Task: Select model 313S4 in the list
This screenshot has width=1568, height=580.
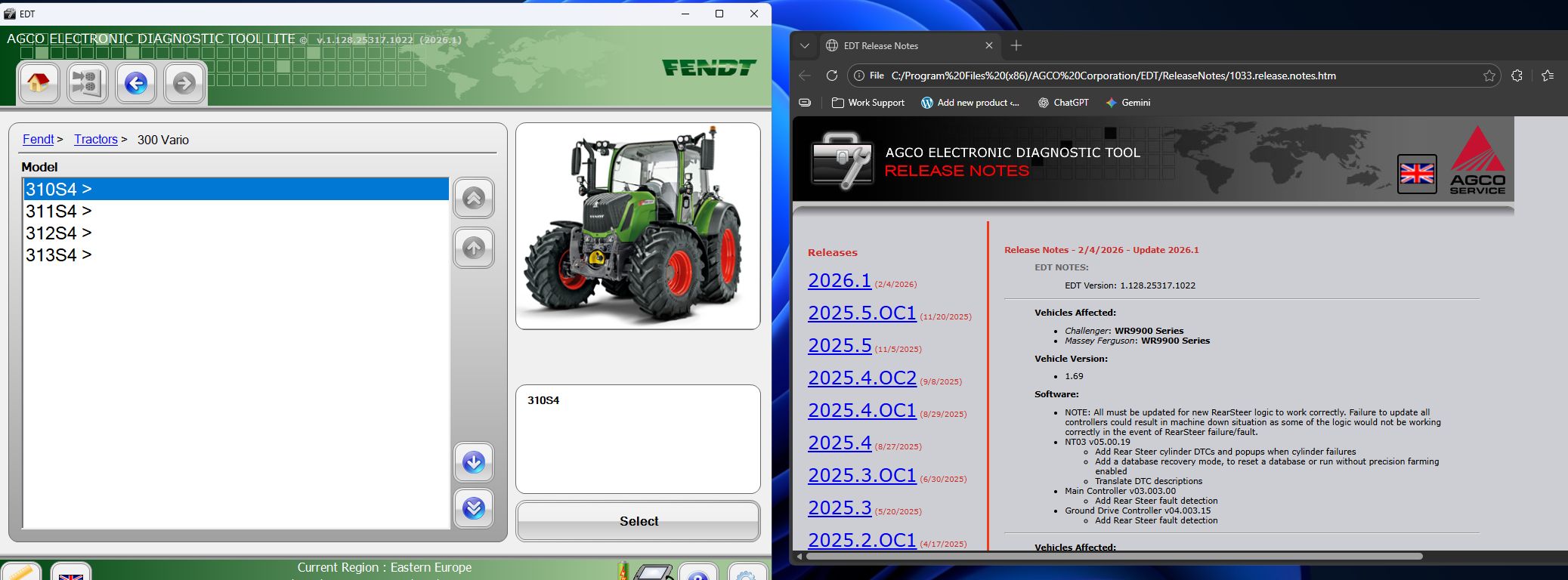Action: click(x=237, y=255)
